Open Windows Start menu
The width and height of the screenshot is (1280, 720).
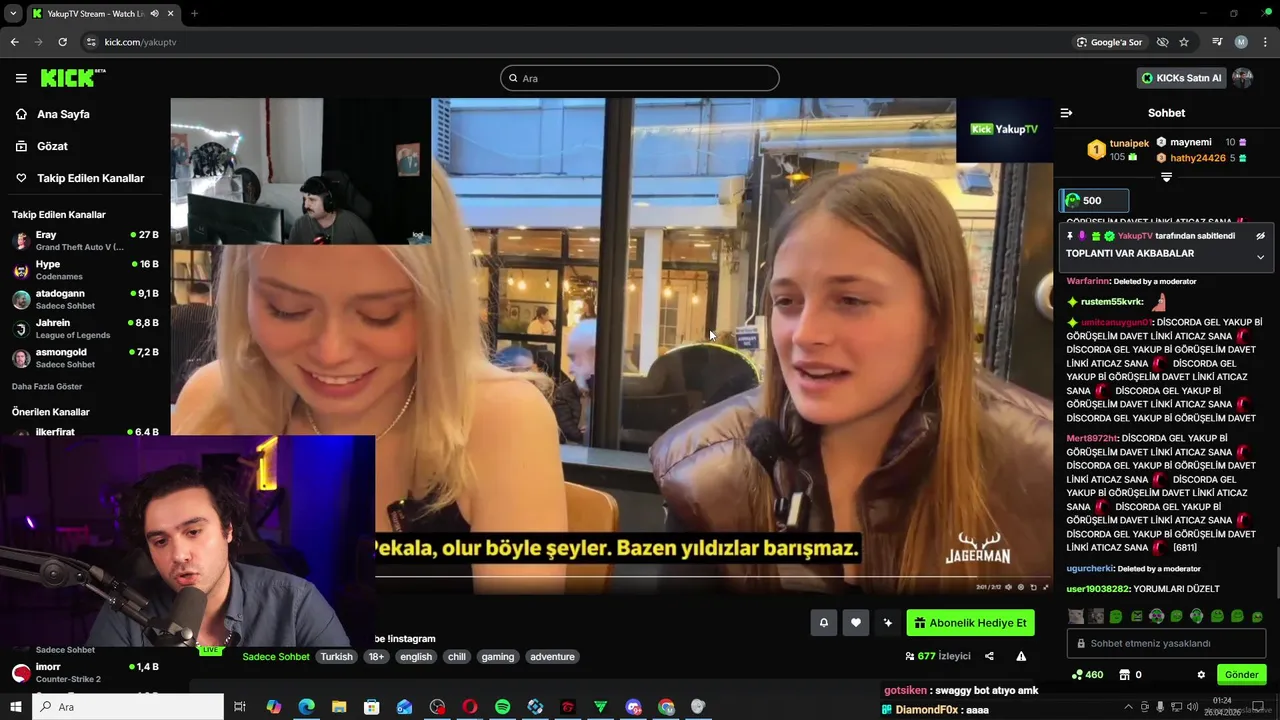tap(15, 707)
